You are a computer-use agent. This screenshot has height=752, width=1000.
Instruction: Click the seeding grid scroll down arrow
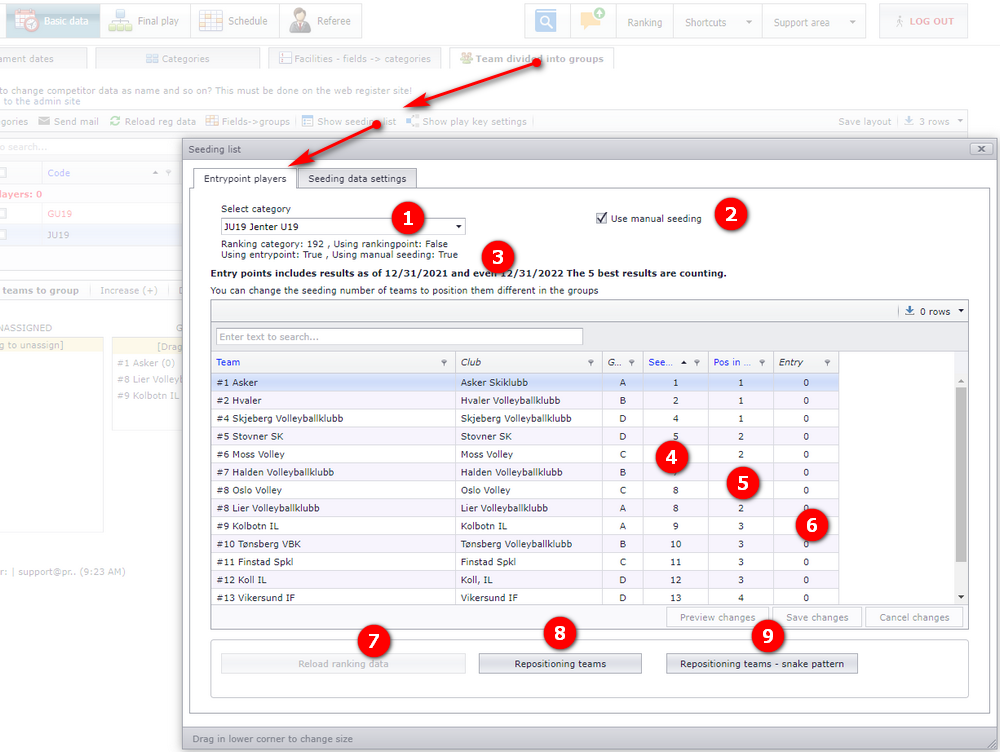pos(961,597)
